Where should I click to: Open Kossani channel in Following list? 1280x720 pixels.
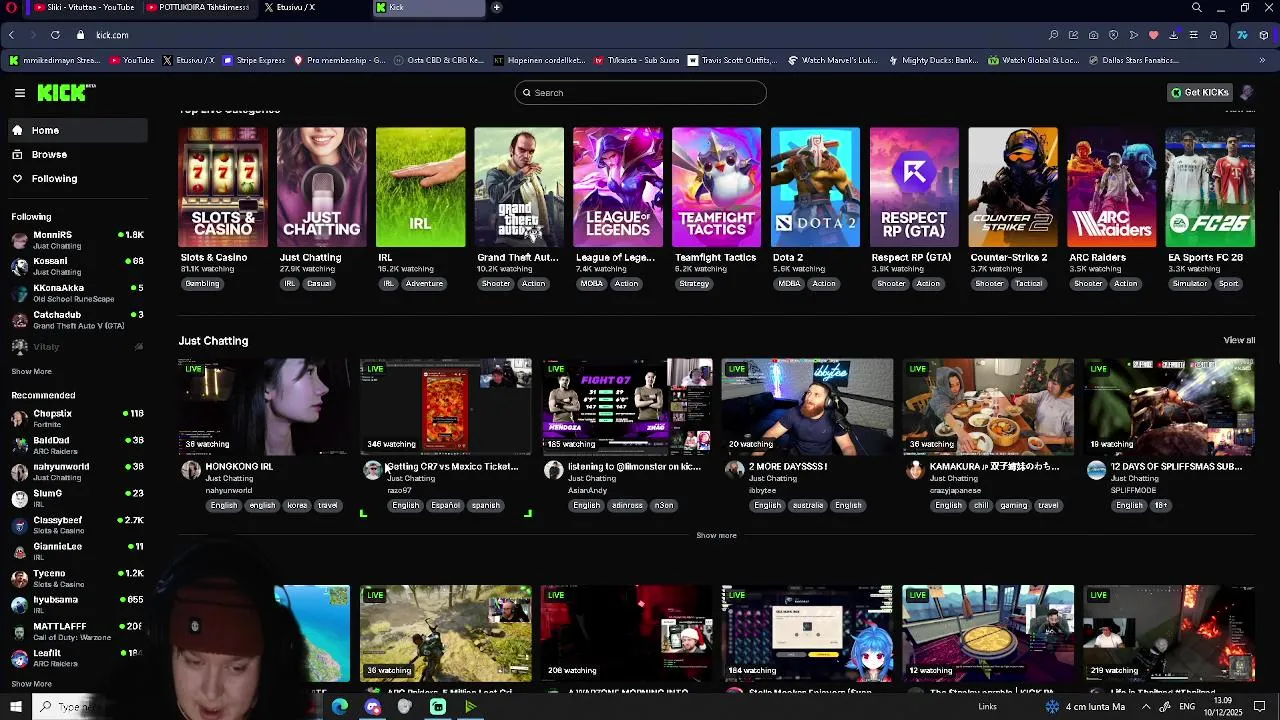(77, 266)
